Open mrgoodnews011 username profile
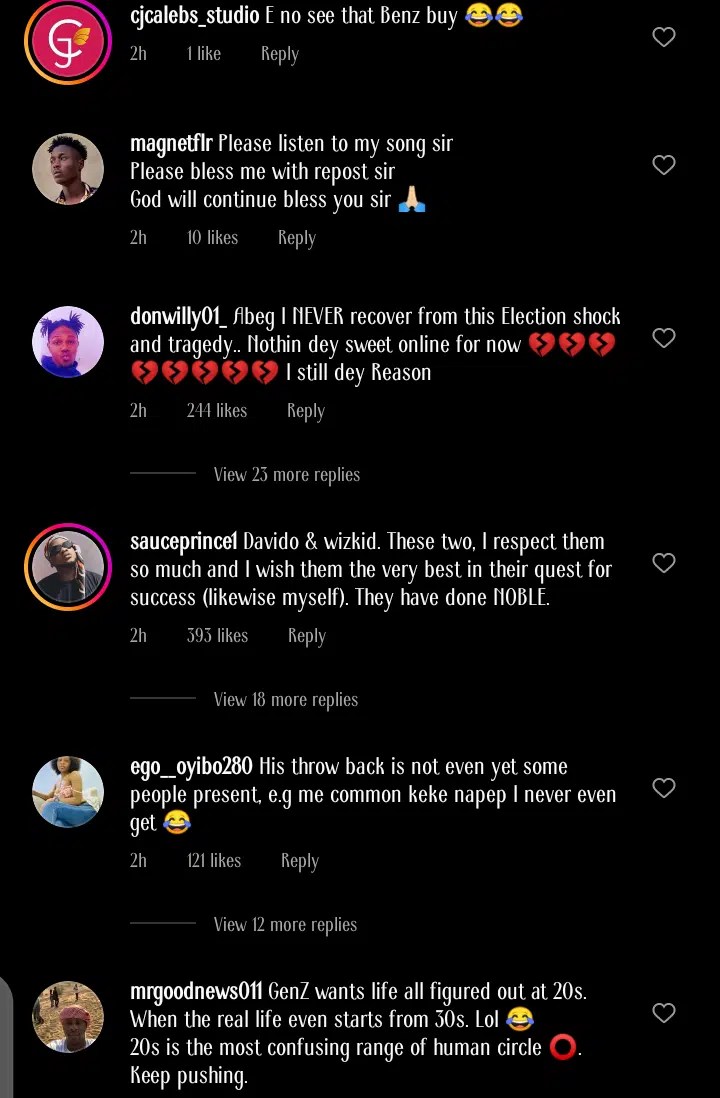 [x=196, y=992]
